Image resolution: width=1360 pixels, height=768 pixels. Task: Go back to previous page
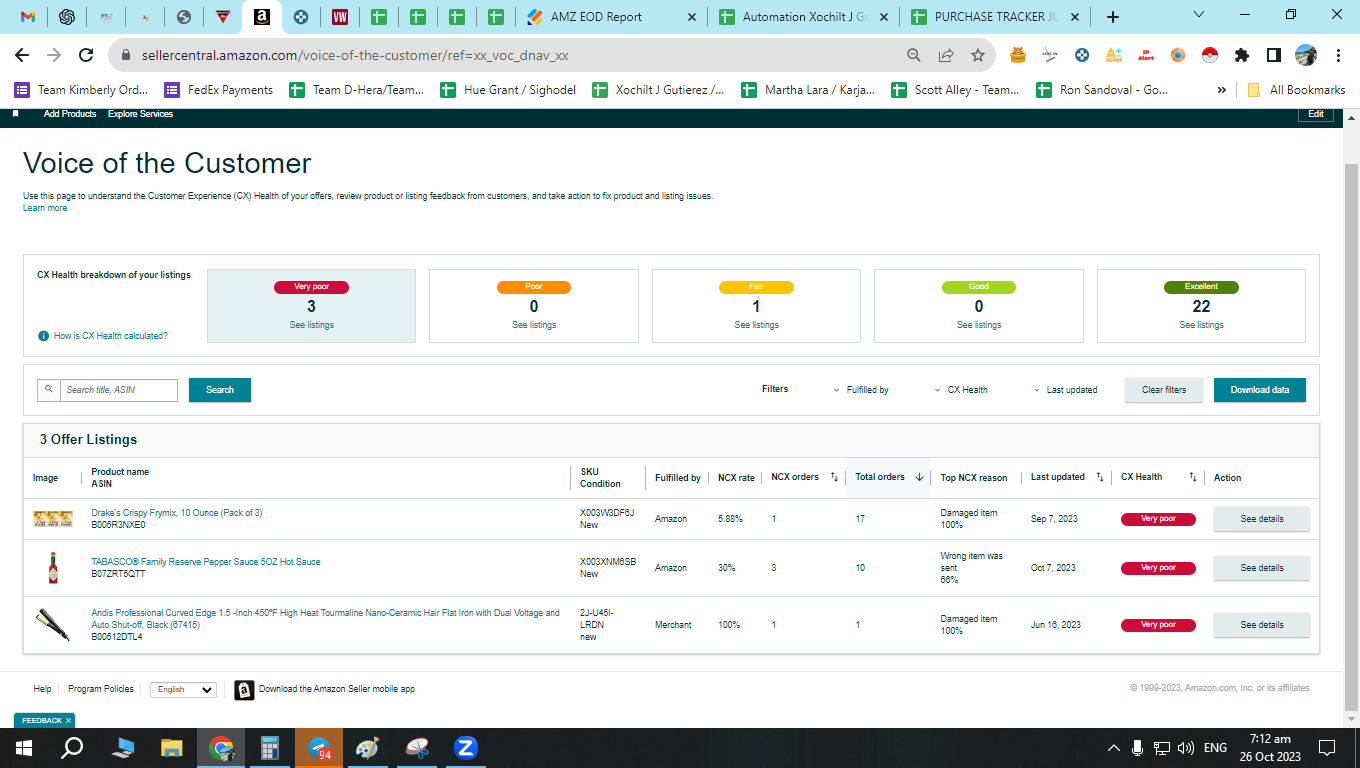point(22,55)
